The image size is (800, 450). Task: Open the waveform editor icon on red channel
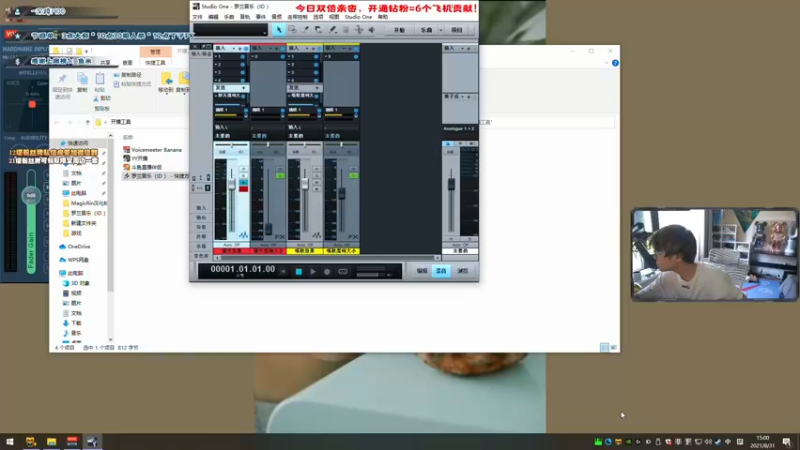[243, 236]
